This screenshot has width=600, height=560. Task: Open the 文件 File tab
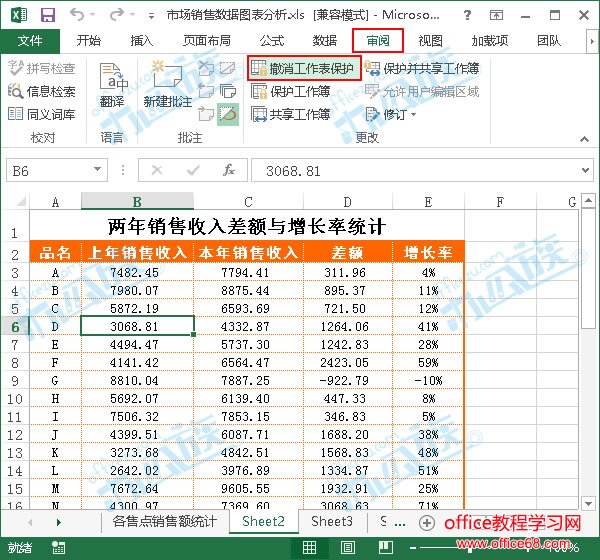coord(30,41)
